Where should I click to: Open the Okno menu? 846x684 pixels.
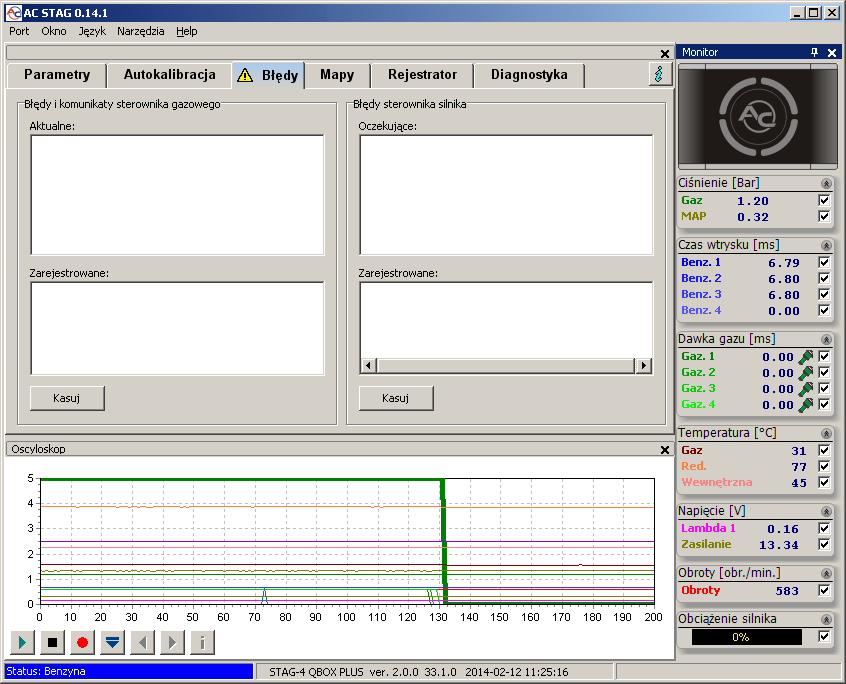pos(54,31)
